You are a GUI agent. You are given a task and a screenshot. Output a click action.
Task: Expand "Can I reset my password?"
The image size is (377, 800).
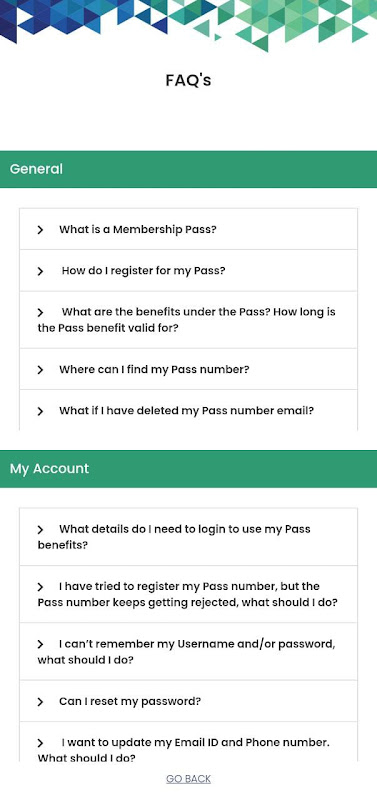[188, 702]
